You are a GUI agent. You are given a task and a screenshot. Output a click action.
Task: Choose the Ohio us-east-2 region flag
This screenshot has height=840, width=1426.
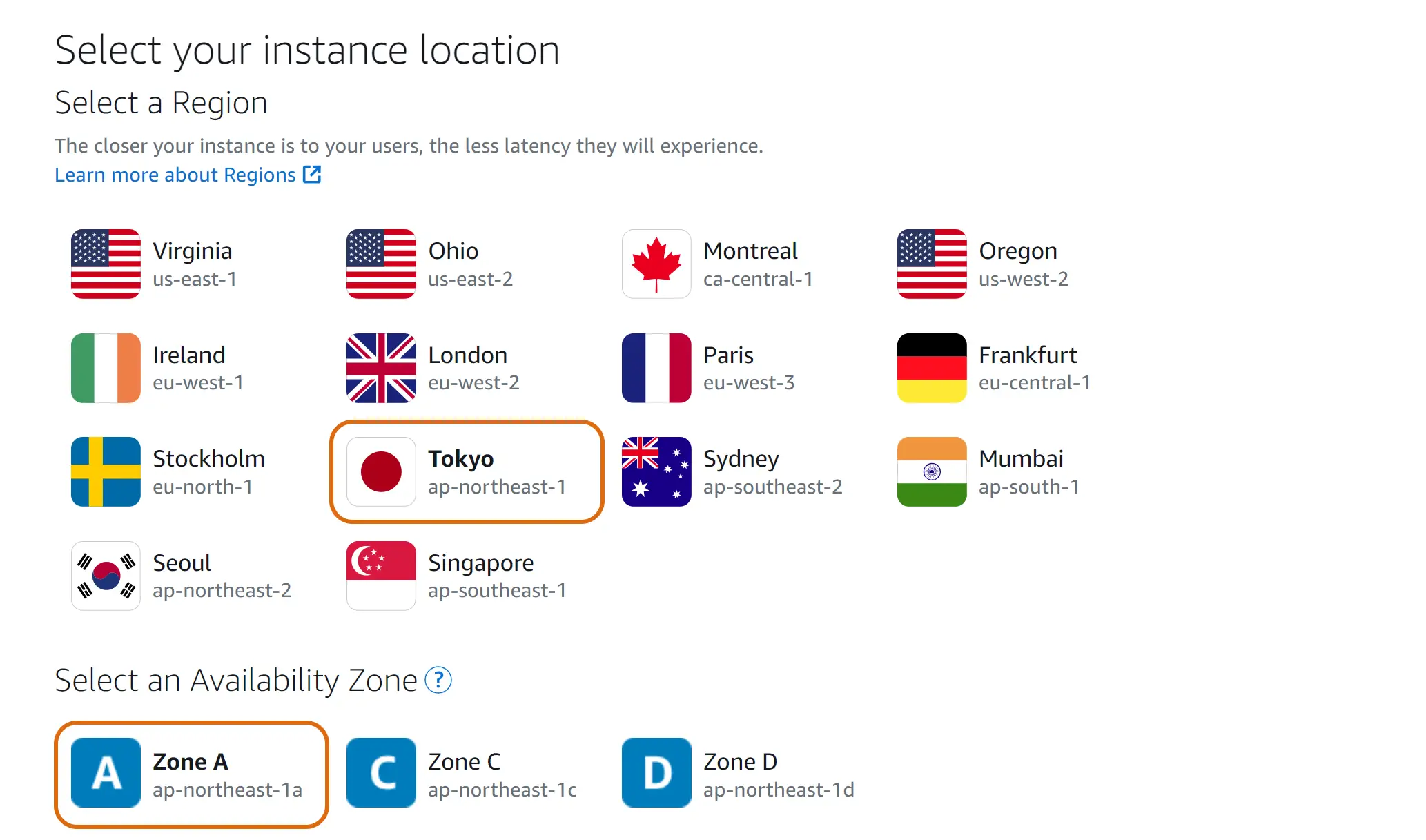381,264
